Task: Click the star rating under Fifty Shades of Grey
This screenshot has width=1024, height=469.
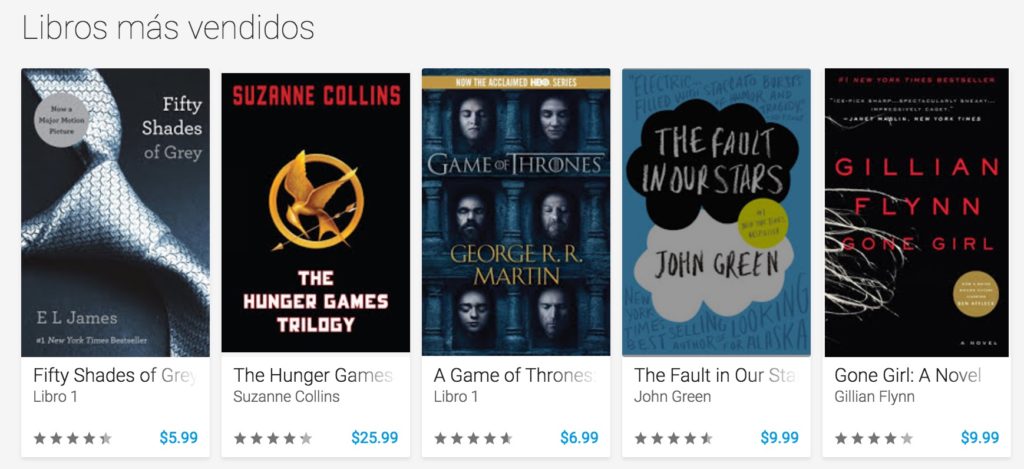Action: (72, 438)
